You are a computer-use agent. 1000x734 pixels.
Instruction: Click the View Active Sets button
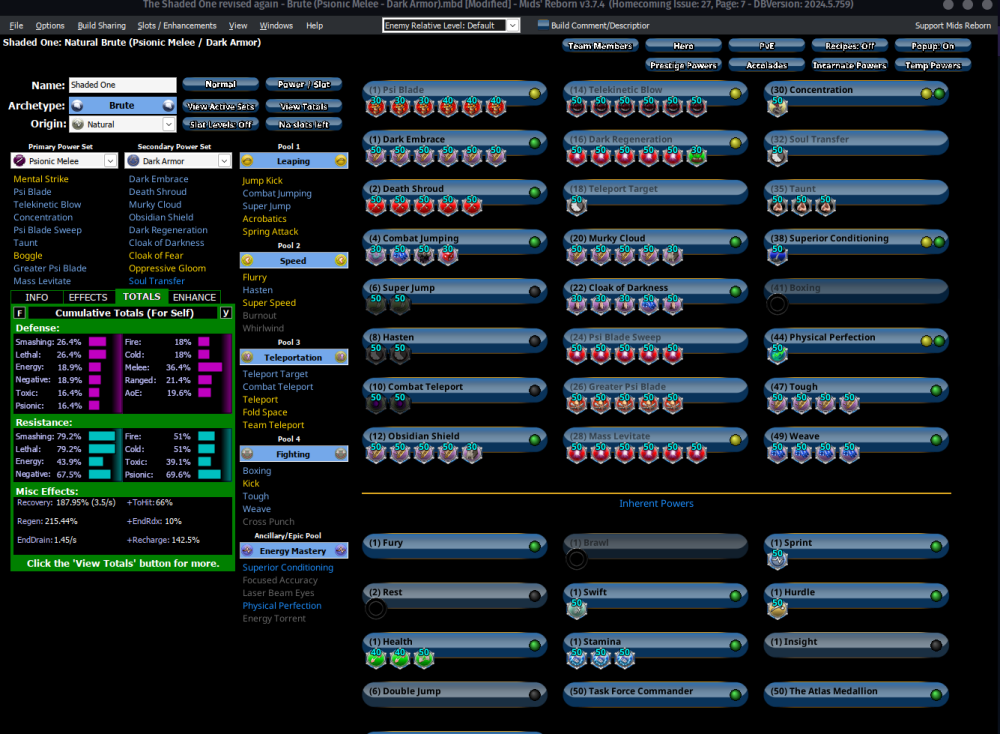pyautogui.click(x=220, y=106)
